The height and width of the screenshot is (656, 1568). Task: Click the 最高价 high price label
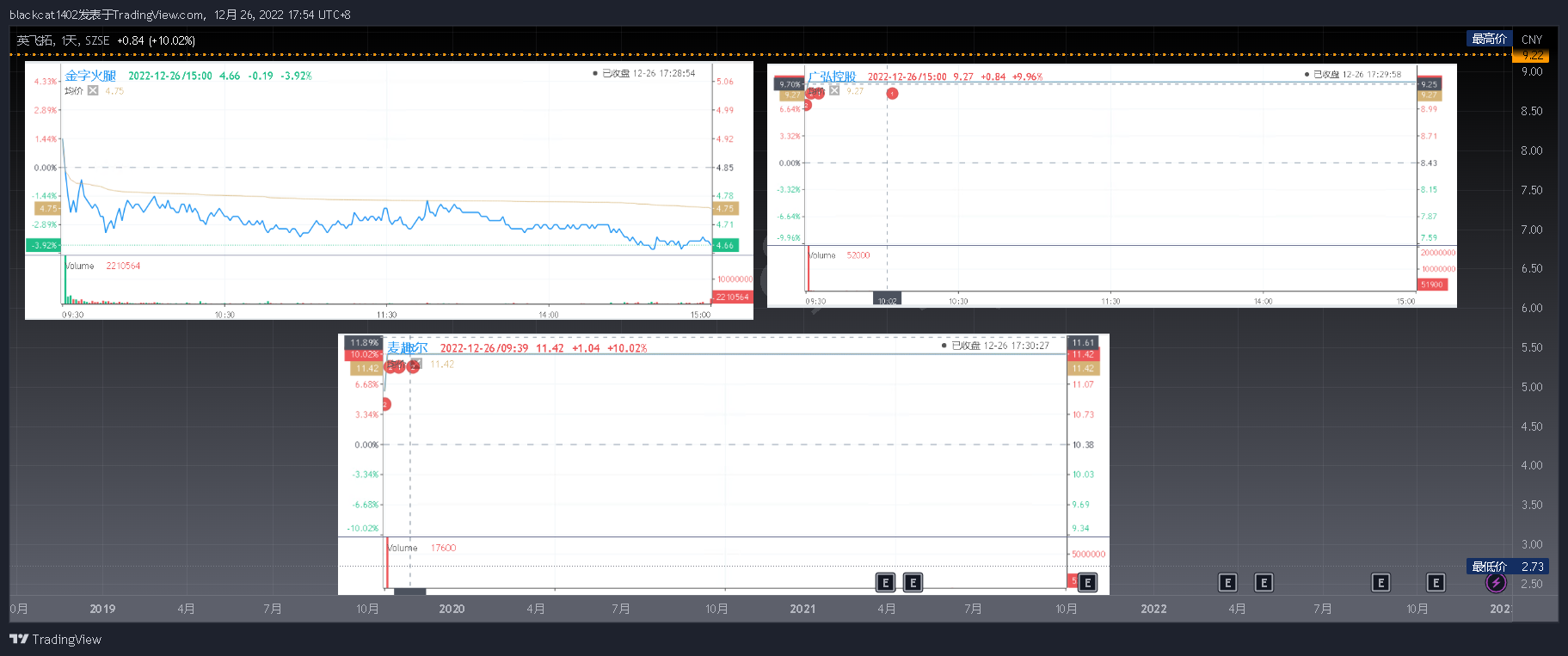coord(1489,39)
